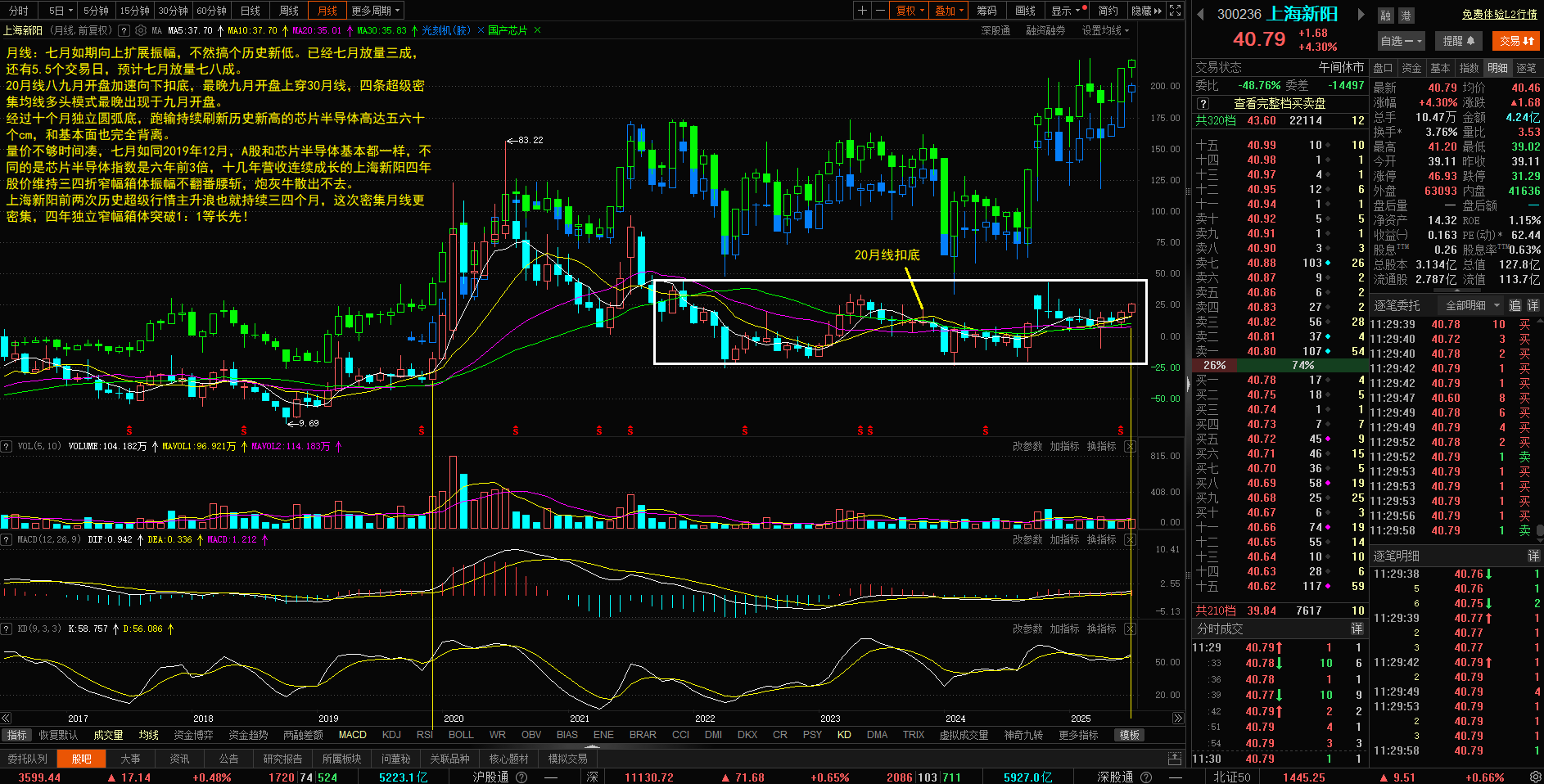Close the KD indicator panel
The image size is (1544, 784).
pyautogui.click(x=1130, y=629)
